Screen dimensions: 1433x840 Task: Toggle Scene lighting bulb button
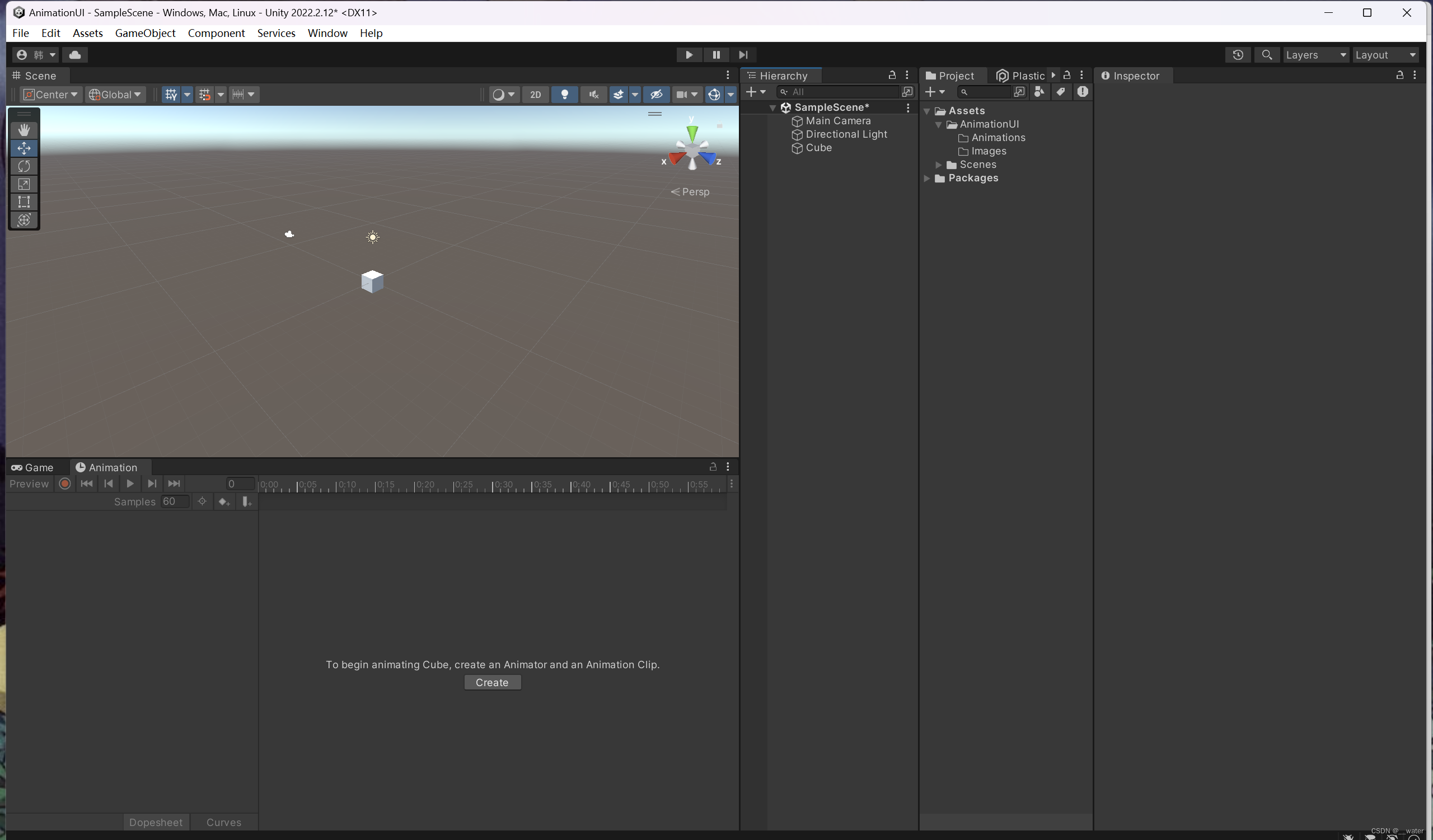point(565,95)
